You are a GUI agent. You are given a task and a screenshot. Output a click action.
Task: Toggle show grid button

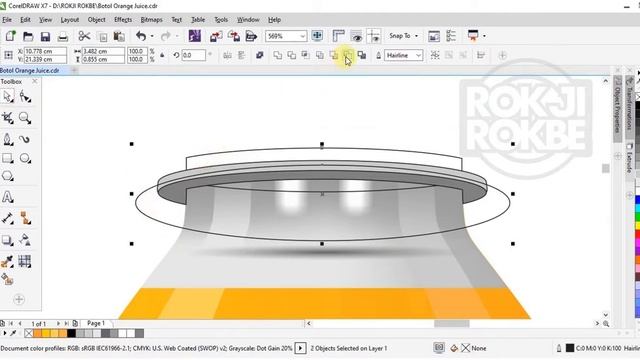coord(356,36)
